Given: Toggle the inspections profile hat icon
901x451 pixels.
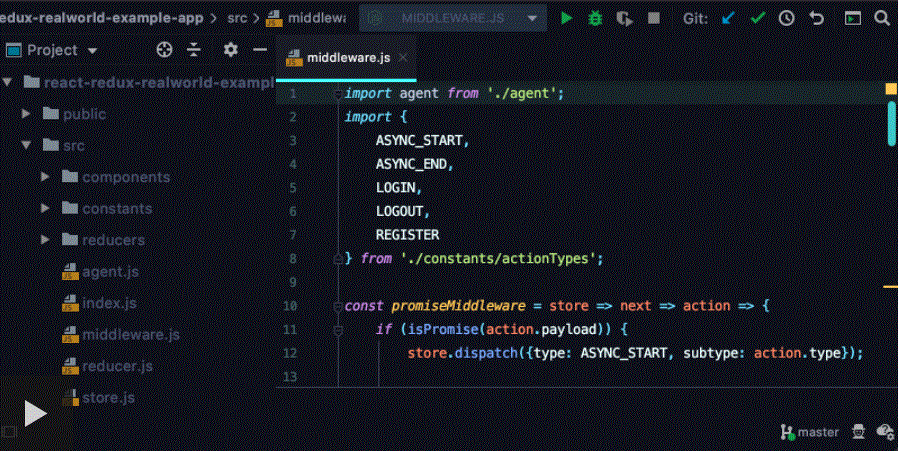Looking at the screenshot, I should [858, 432].
